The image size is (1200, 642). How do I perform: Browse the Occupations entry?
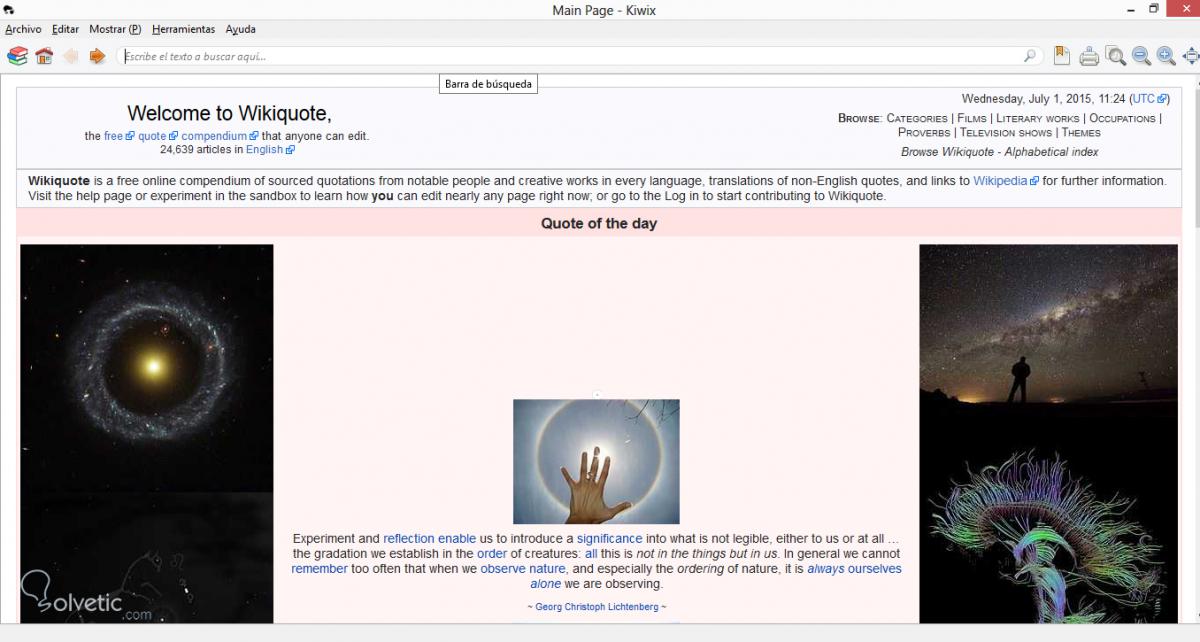[1122, 118]
